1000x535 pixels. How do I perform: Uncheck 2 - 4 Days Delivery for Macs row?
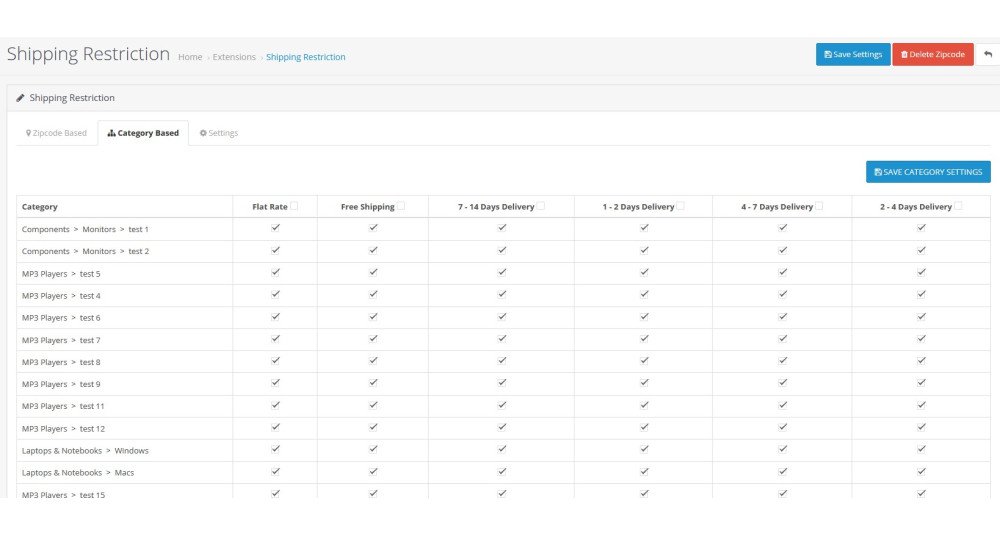[922, 471]
